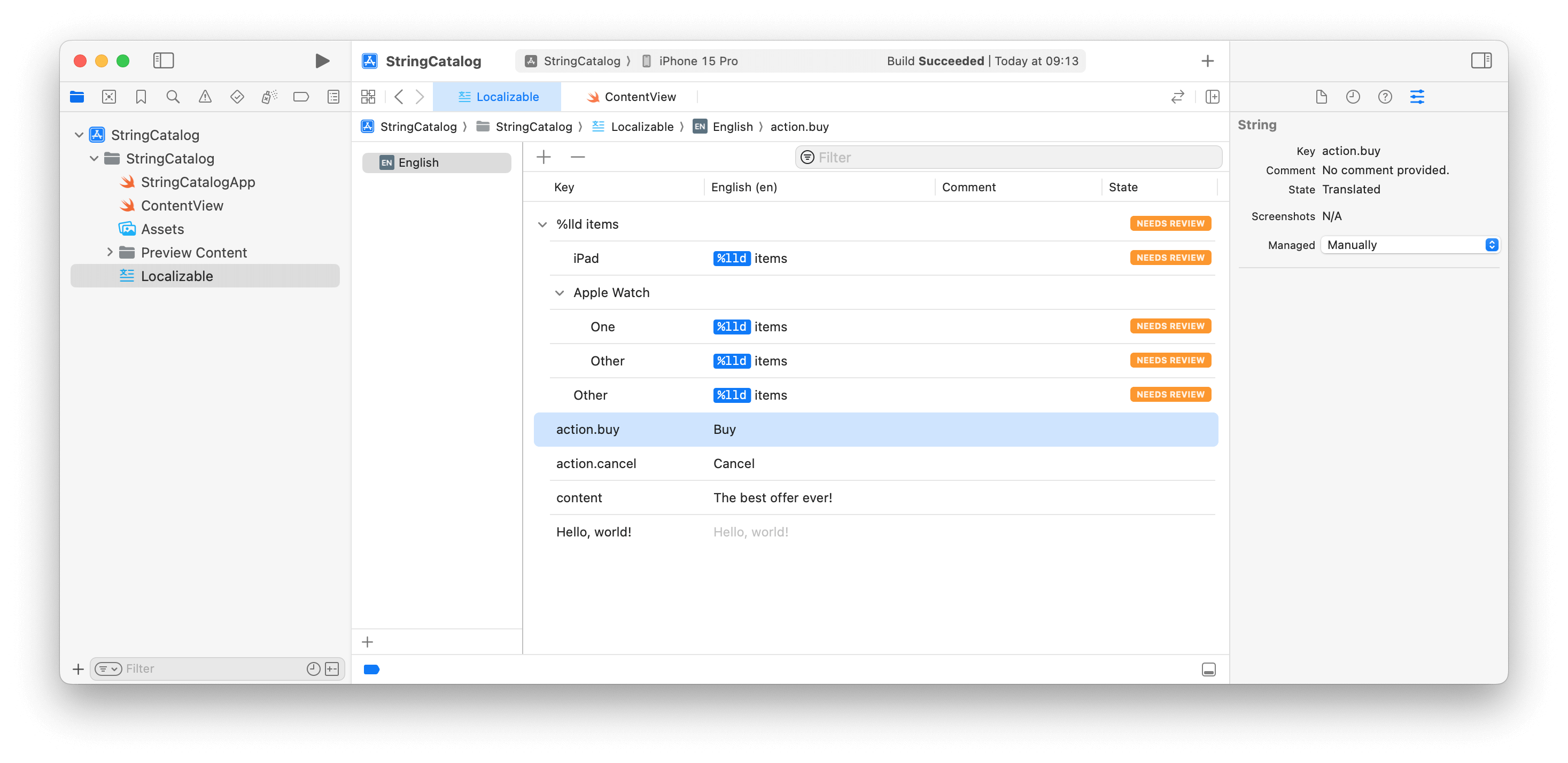The height and width of the screenshot is (763, 1568).
Task: Add a language with bottom plus button
Action: coord(368,642)
